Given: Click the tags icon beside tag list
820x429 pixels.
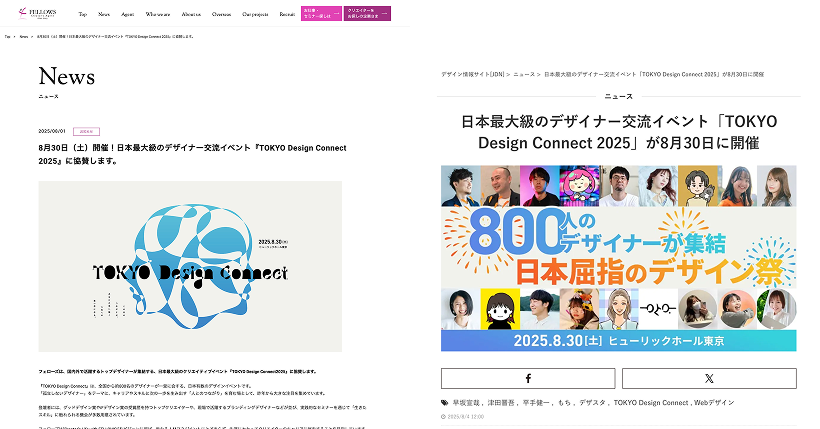Looking at the screenshot, I should point(445,403).
